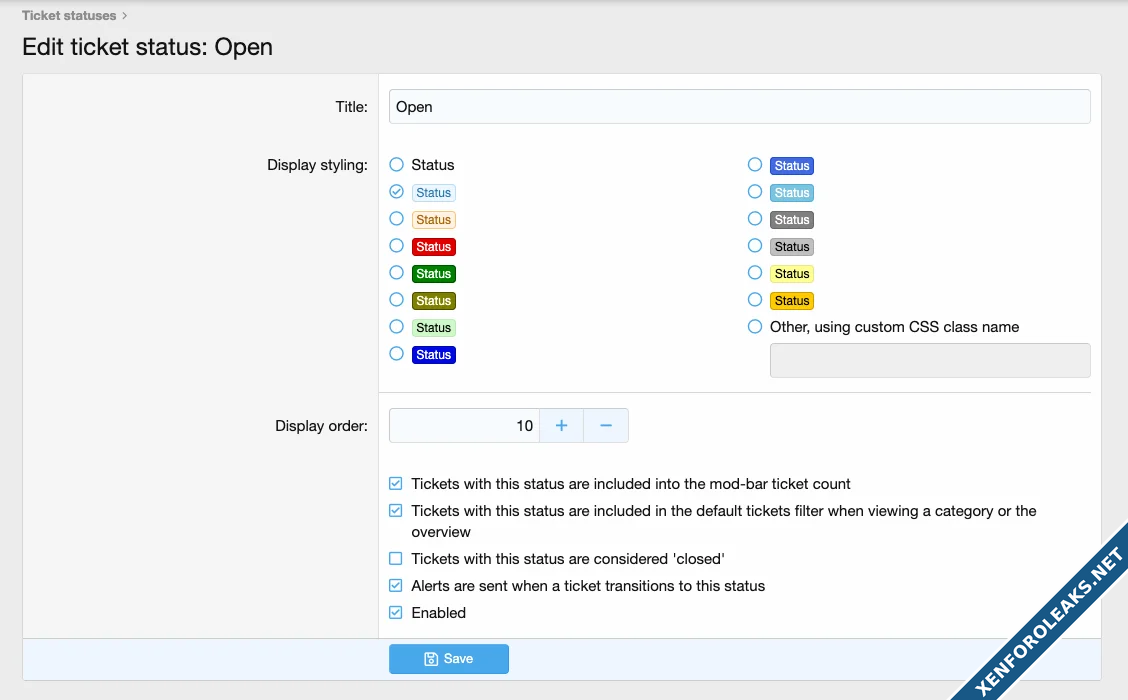
Task: Select the dark gray Status badge style
Action: point(755,219)
